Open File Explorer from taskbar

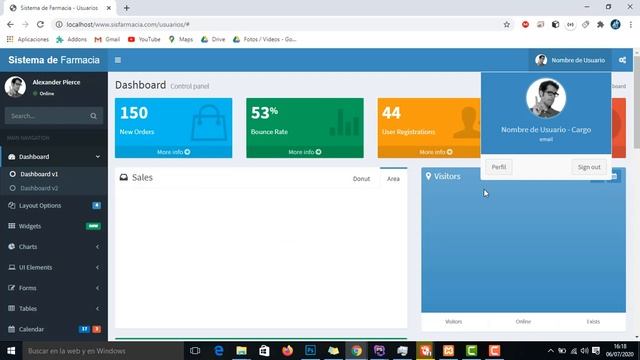point(242,351)
